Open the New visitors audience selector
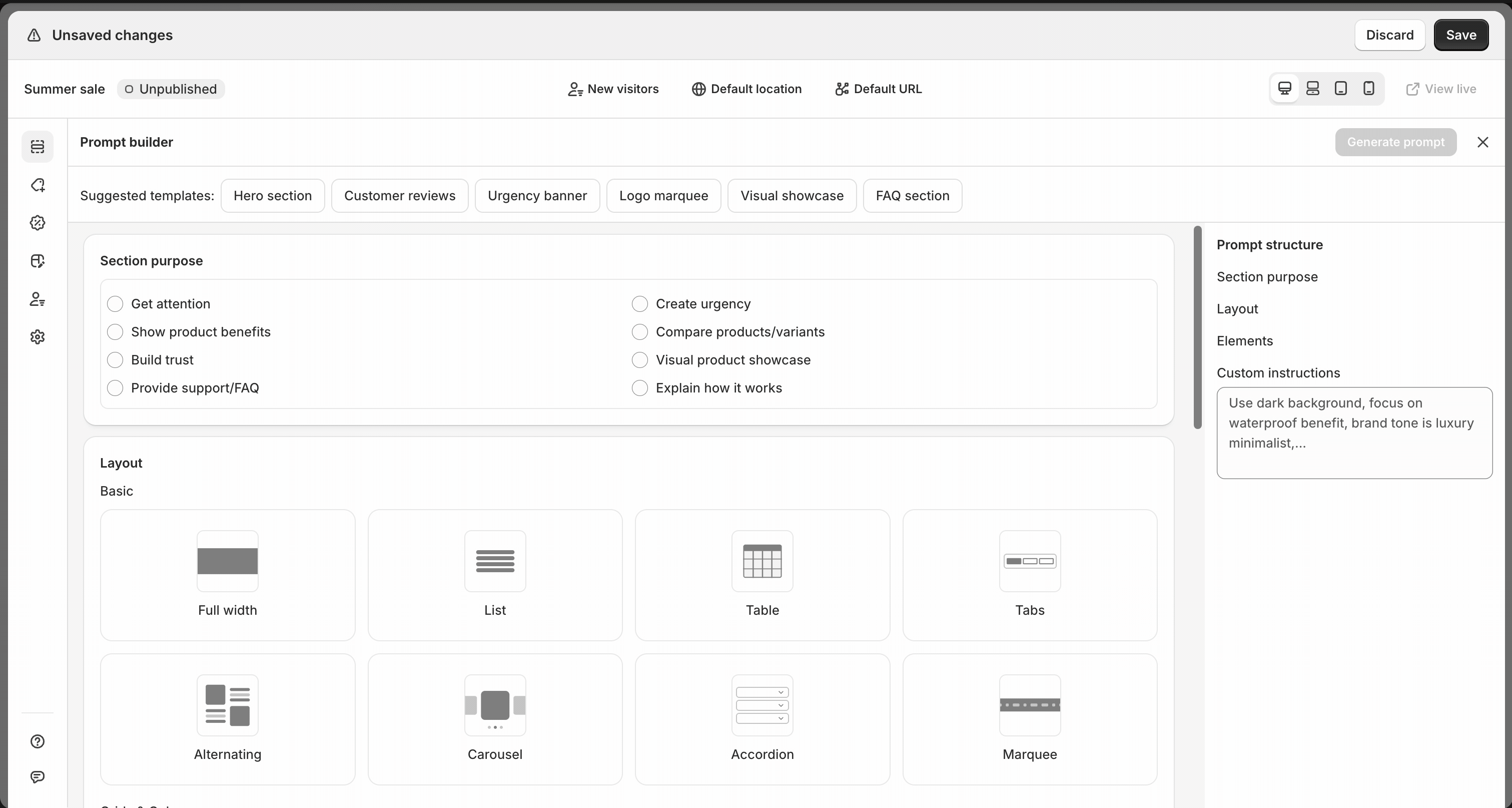1512x808 pixels. click(613, 89)
